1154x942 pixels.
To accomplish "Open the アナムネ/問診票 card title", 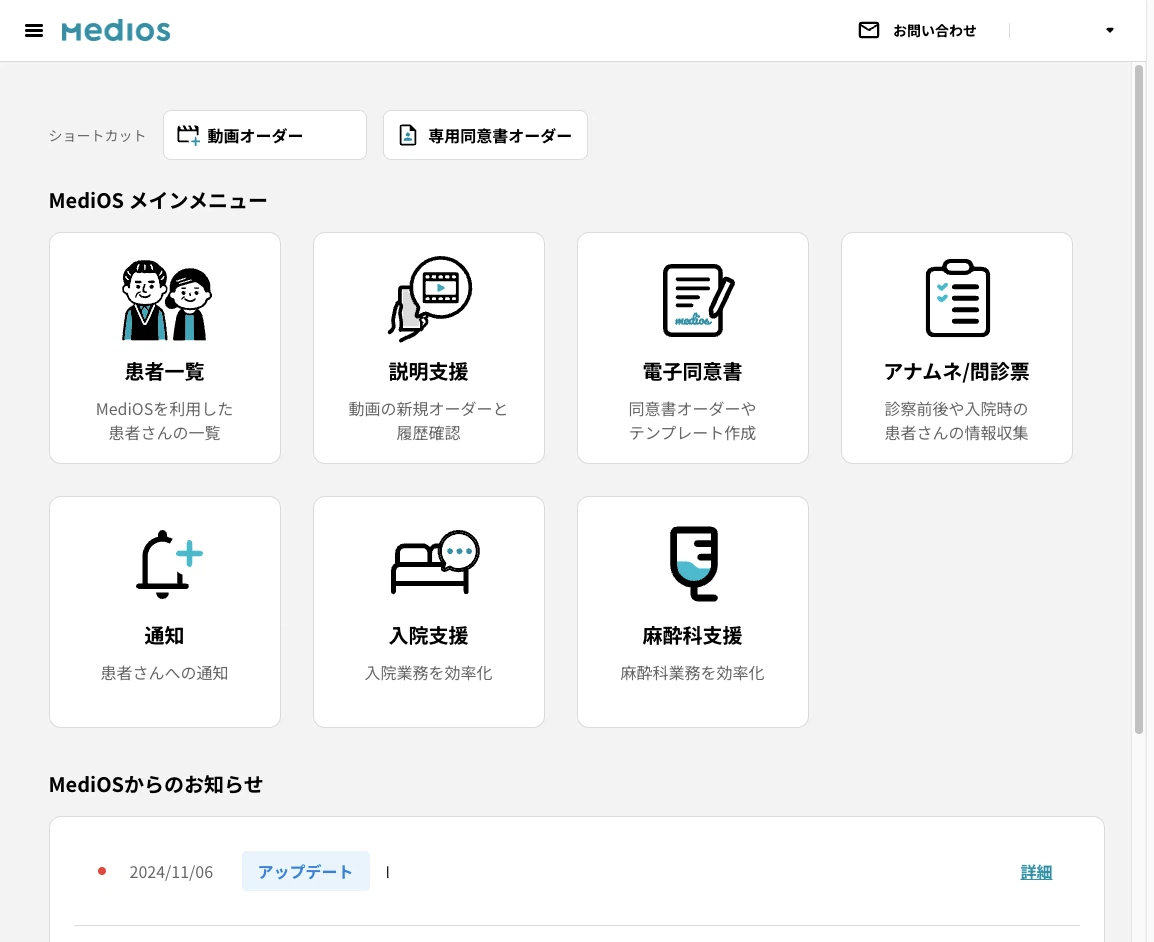I will tap(957, 372).
